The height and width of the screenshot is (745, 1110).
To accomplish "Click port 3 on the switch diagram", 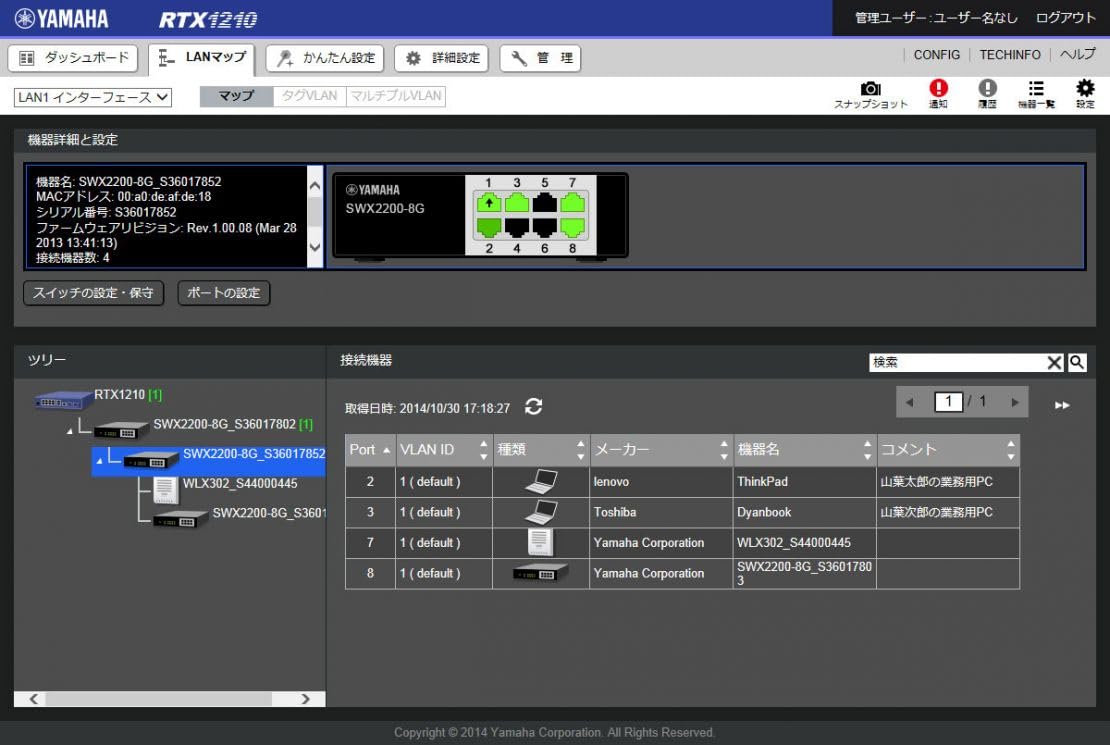I will pyautogui.click(x=517, y=203).
